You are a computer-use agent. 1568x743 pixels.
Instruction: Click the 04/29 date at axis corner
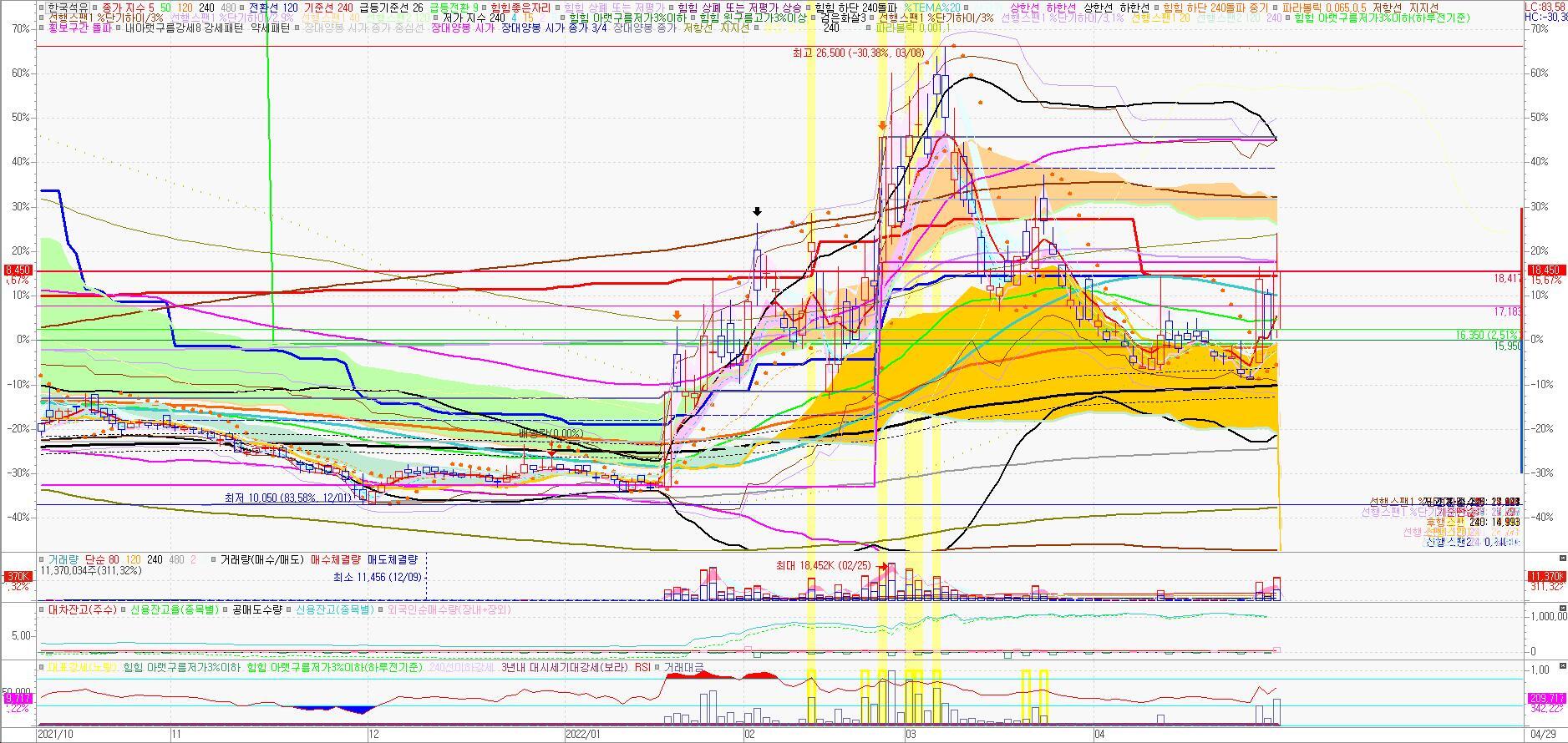pyautogui.click(x=1542, y=735)
